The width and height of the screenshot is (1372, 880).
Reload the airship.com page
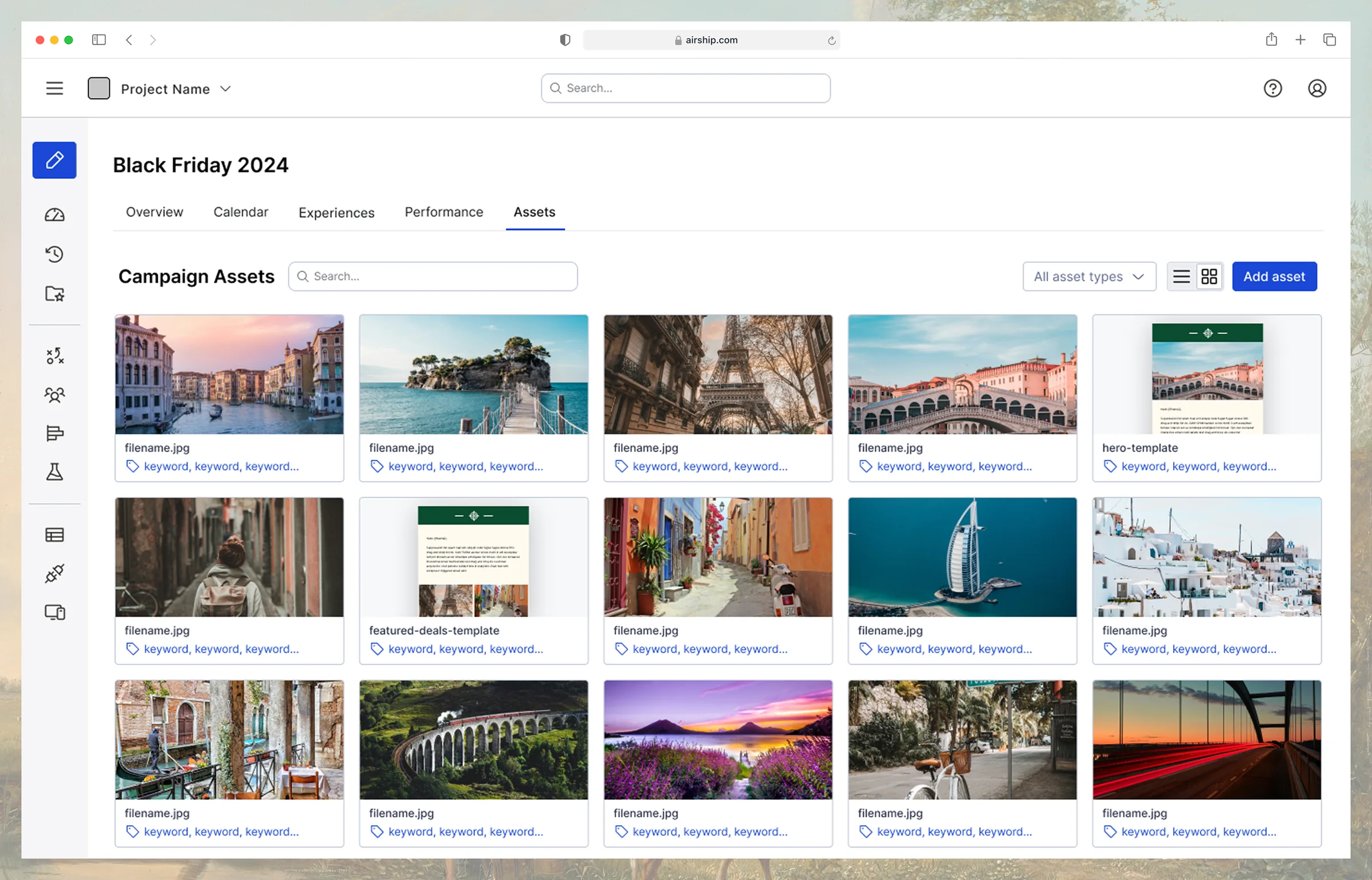coord(832,40)
